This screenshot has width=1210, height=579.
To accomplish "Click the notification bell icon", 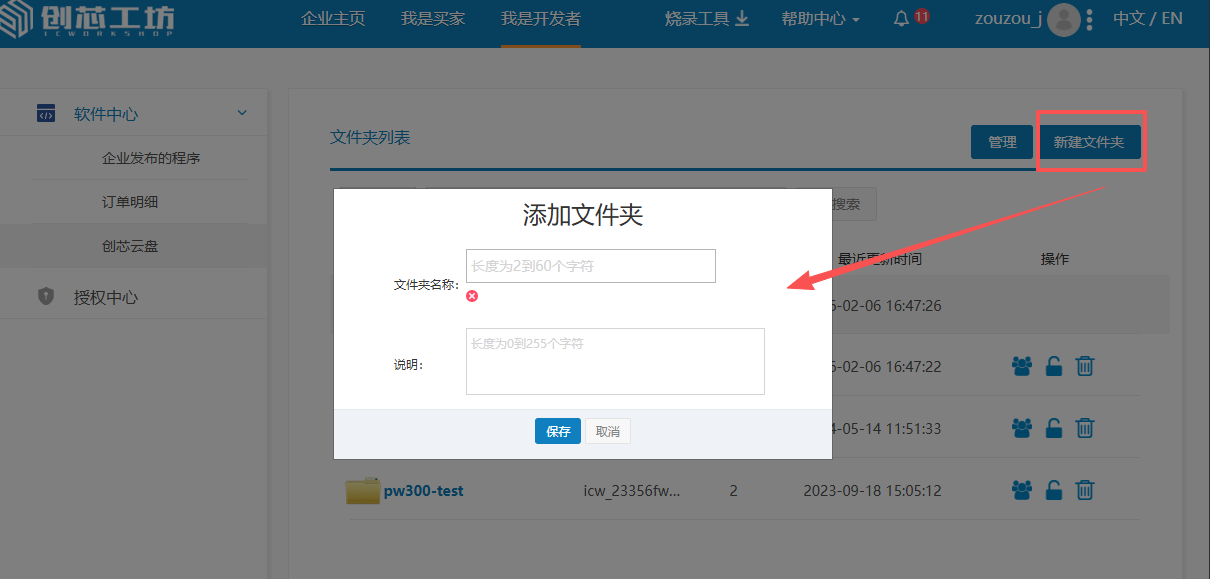I will 901,19.
